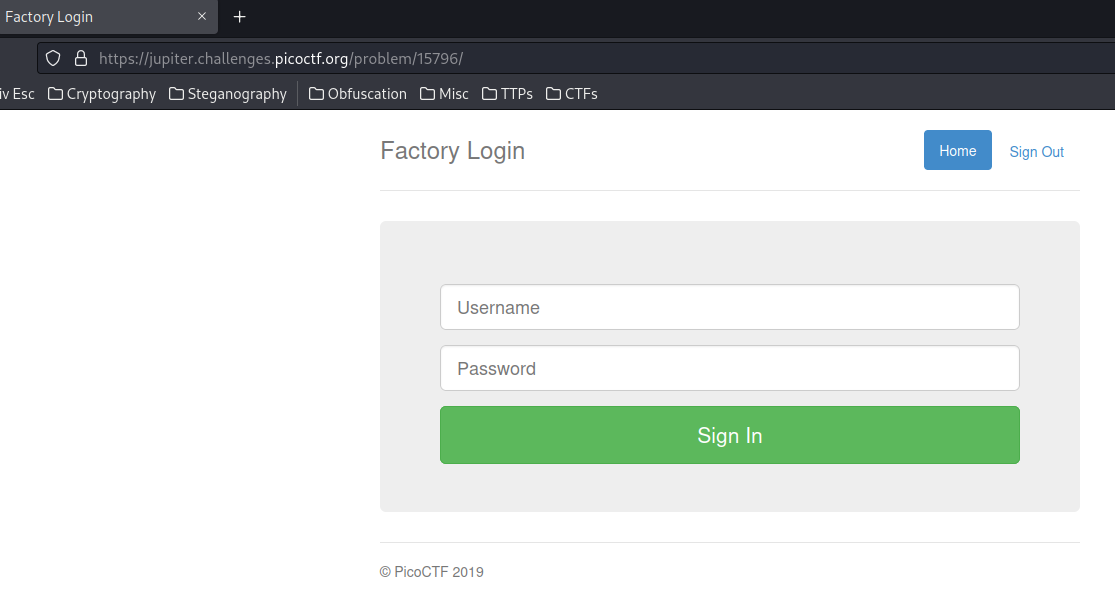The height and width of the screenshot is (604, 1115).
Task: Click the tracking protection shield icon
Action: point(53,58)
